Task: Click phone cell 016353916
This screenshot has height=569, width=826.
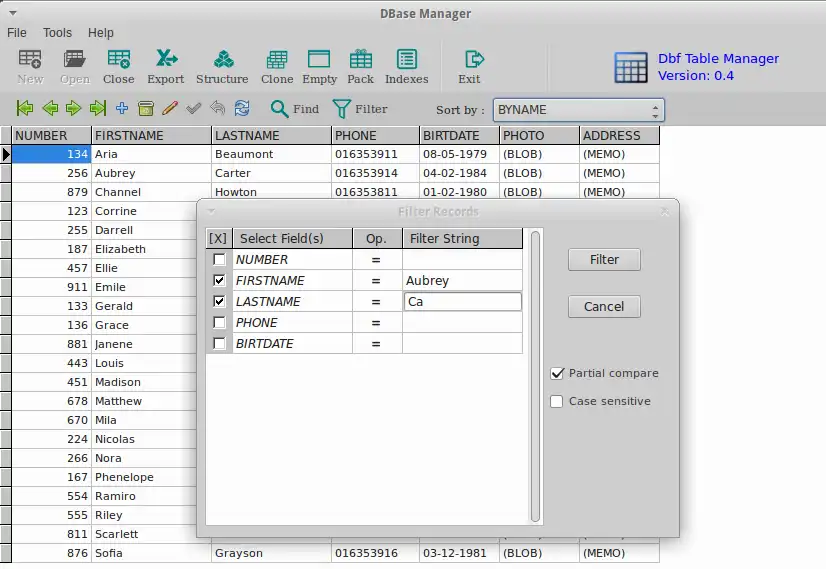Action: (x=375, y=553)
